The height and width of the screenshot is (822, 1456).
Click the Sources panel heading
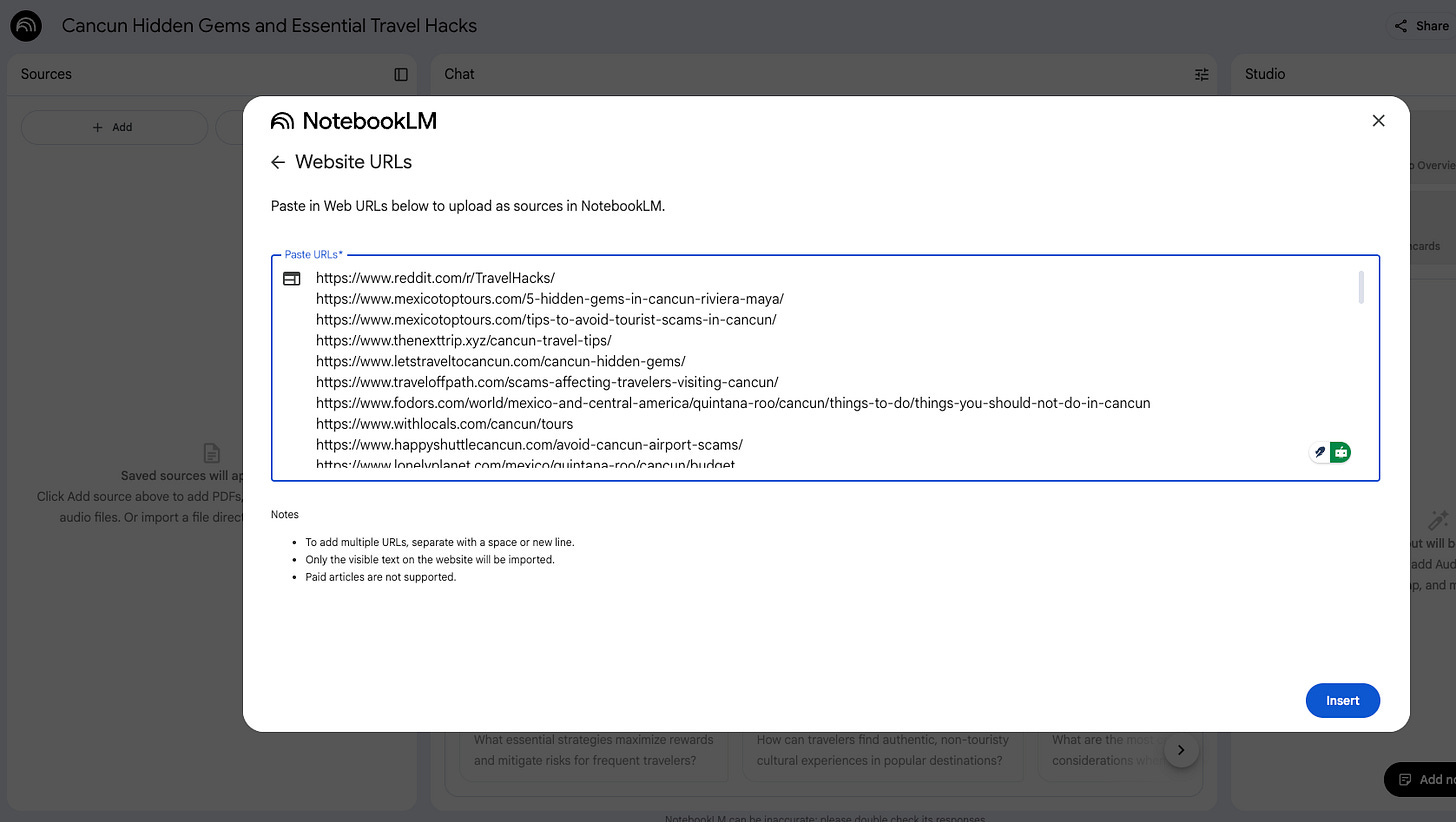[x=46, y=74]
